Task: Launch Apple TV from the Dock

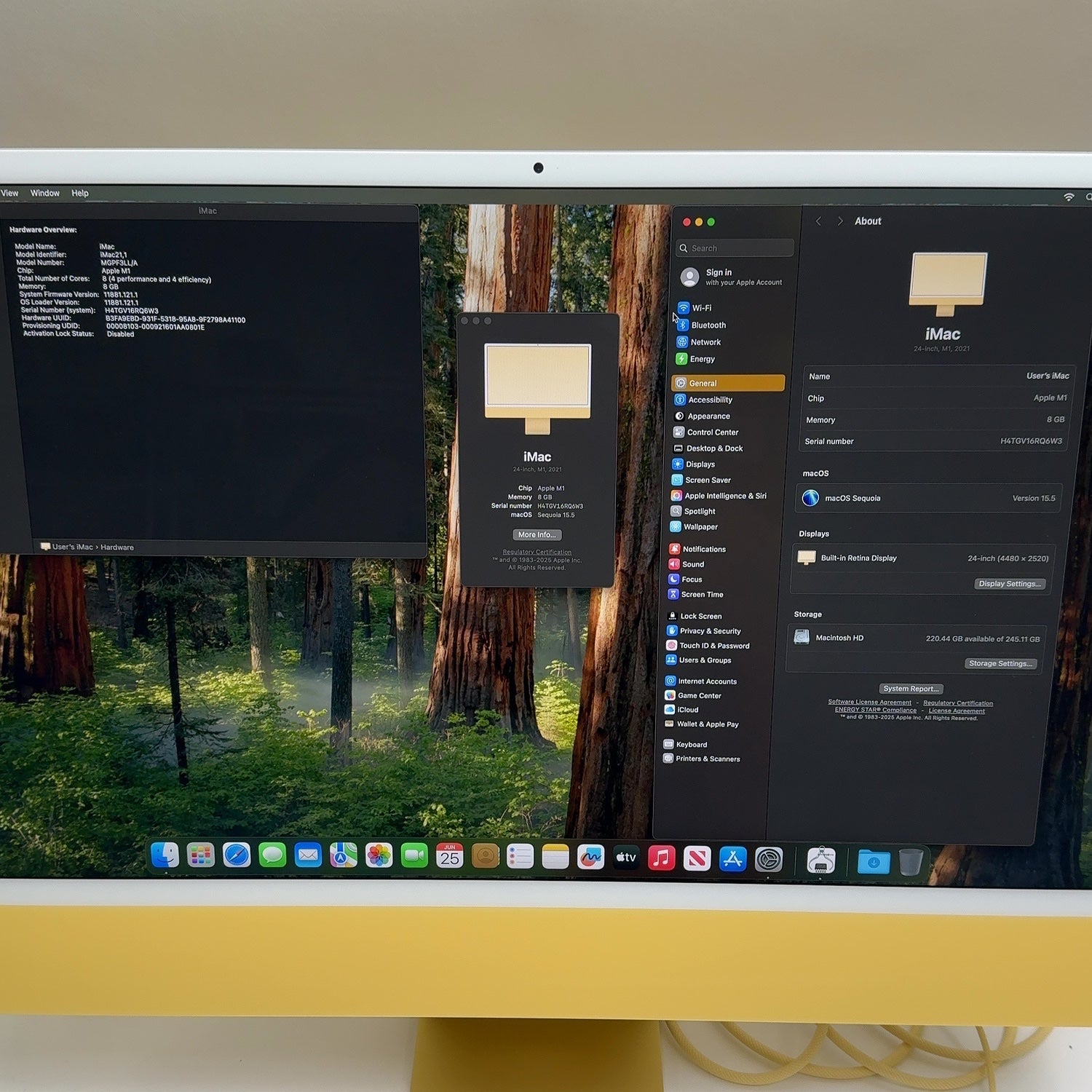Action: click(626, 858)
